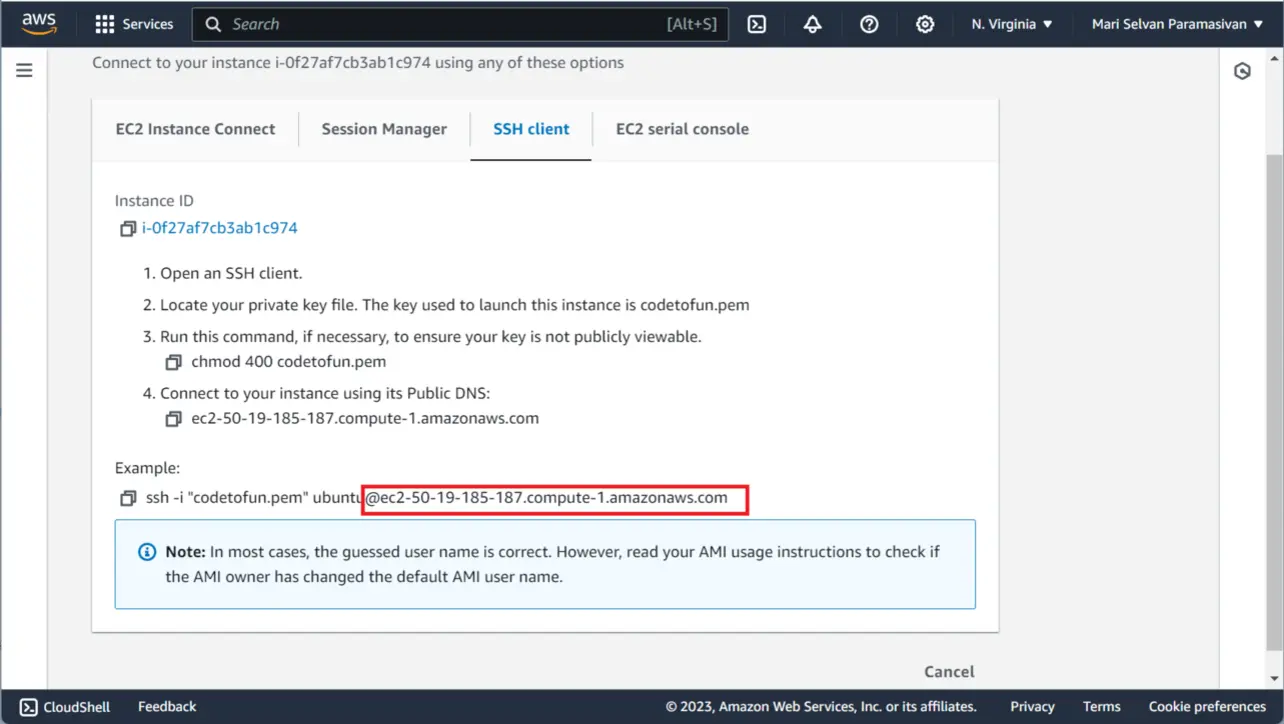Viewport: 1284px width, 724px height.
Task: Copy the instance ID
Action: [x=127, y=229]
